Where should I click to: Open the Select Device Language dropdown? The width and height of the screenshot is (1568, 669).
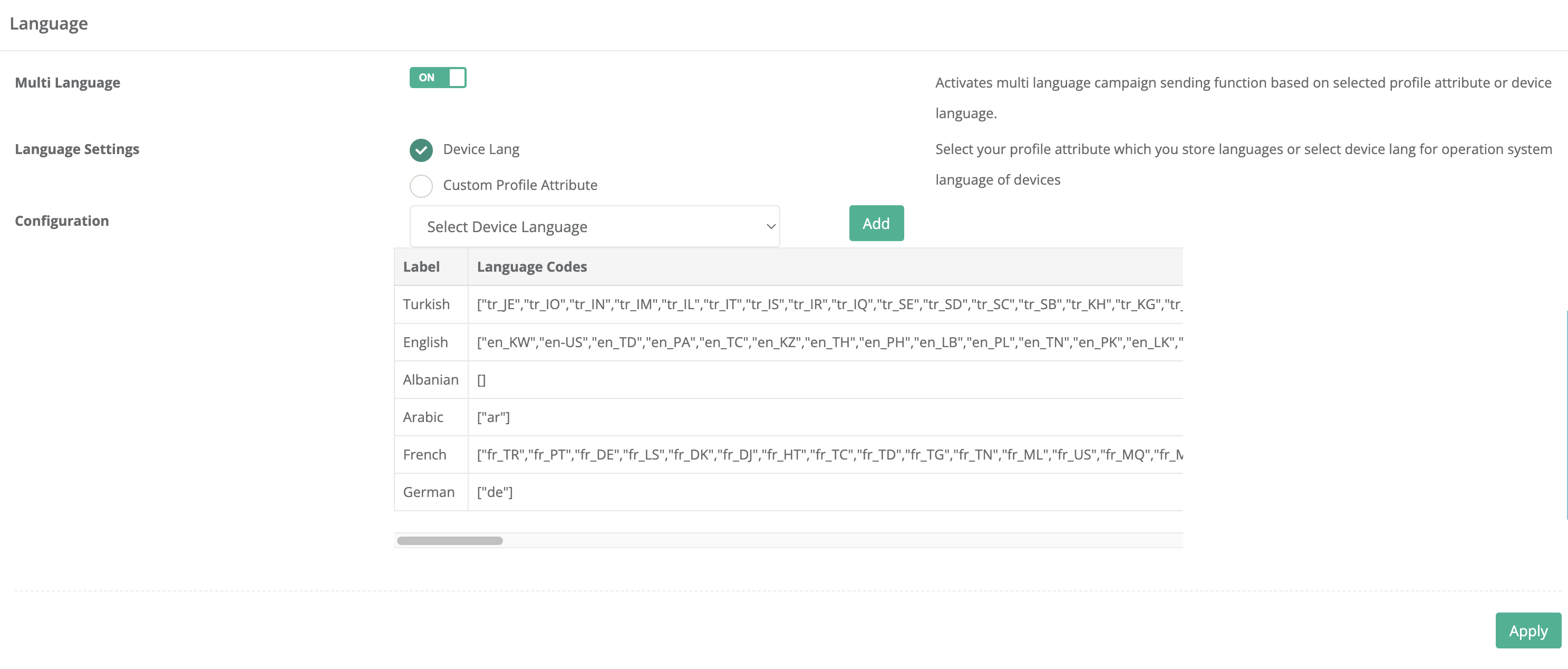click(594, 227)
